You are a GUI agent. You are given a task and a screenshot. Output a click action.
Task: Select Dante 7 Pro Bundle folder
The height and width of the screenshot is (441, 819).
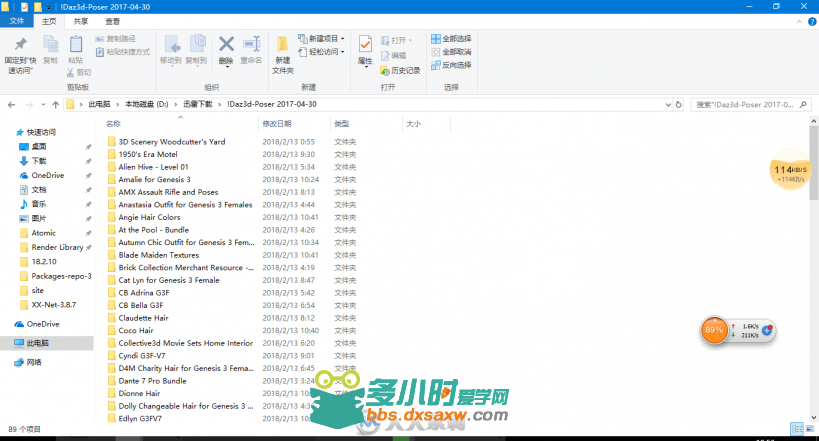(152, 381)
